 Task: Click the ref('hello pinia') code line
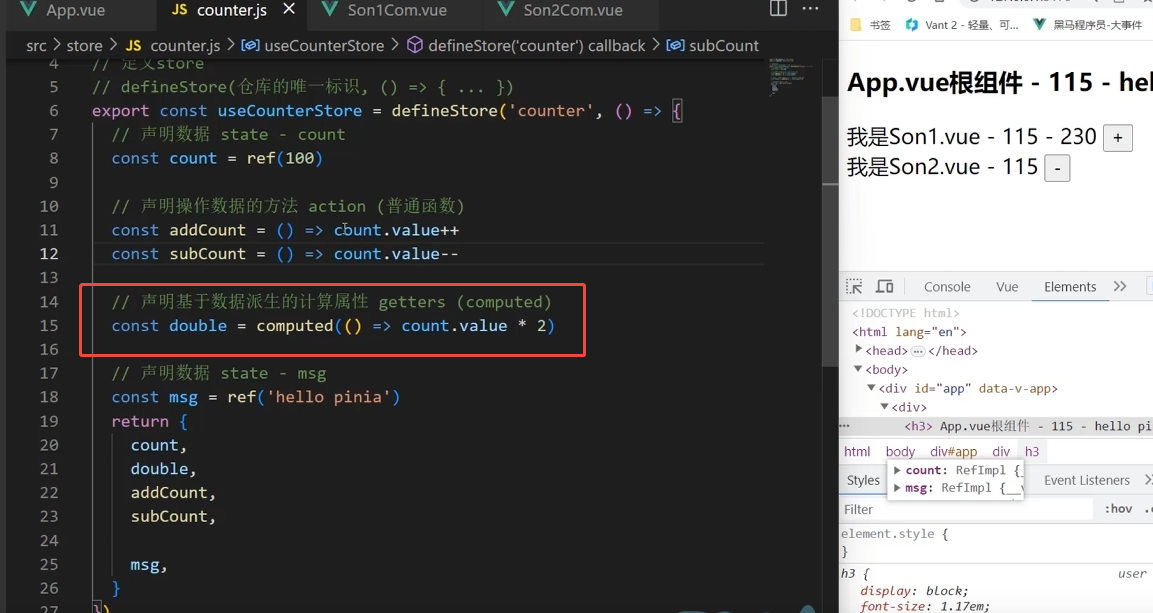click(255, 397)
